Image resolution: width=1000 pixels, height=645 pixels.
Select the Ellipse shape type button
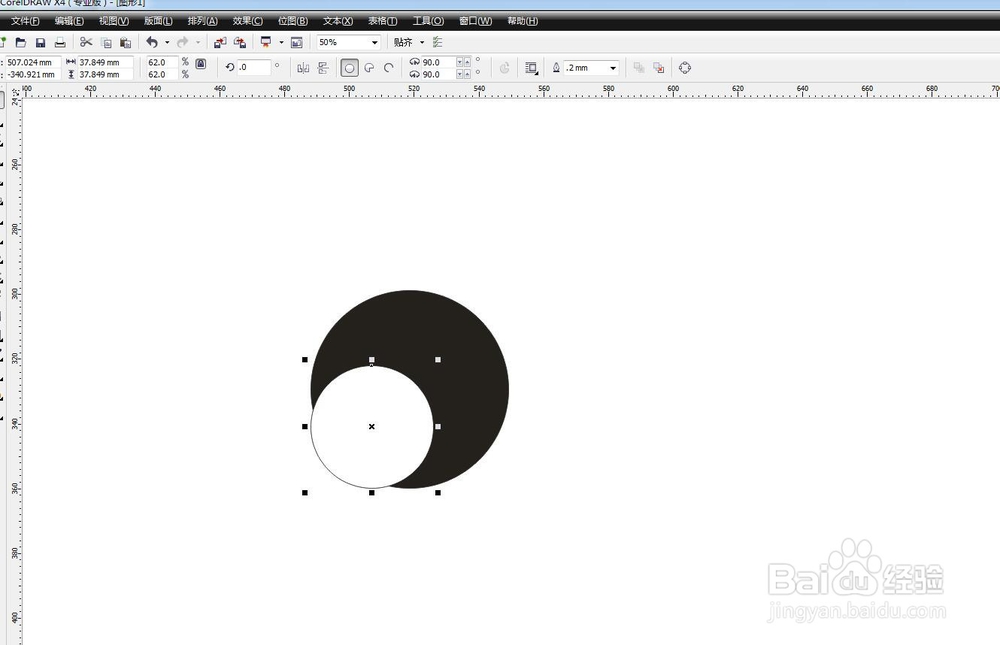[349, 68]
